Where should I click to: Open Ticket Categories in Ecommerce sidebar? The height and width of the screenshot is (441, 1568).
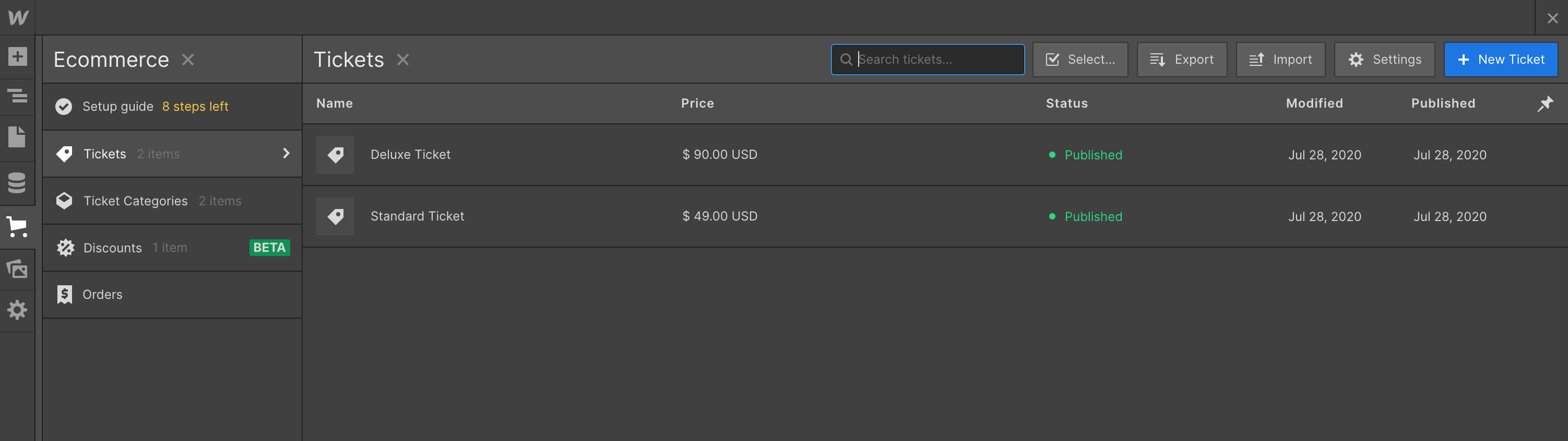coord(135,201)
